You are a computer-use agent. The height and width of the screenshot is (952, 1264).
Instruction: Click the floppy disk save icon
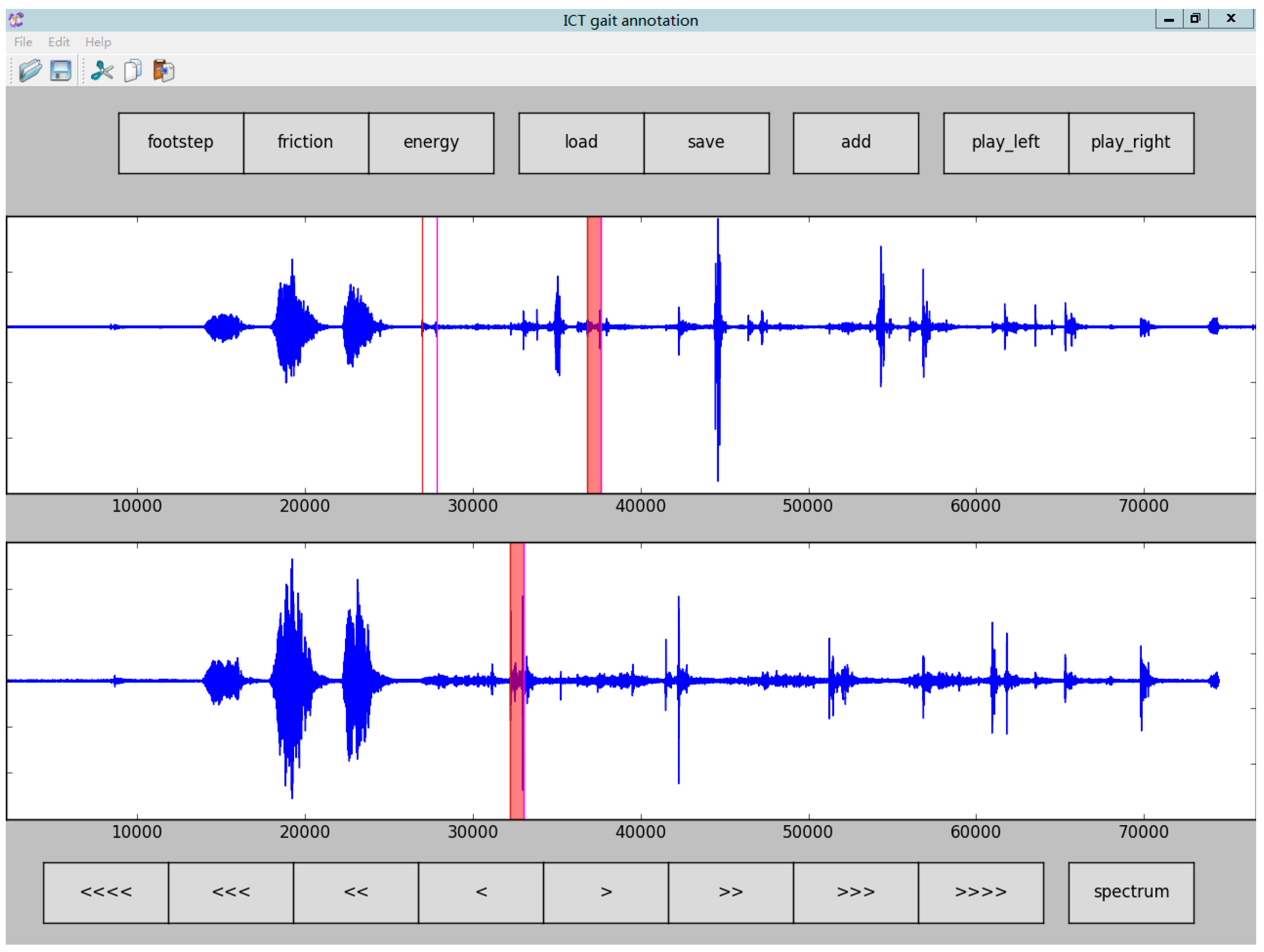pos(61,71)
